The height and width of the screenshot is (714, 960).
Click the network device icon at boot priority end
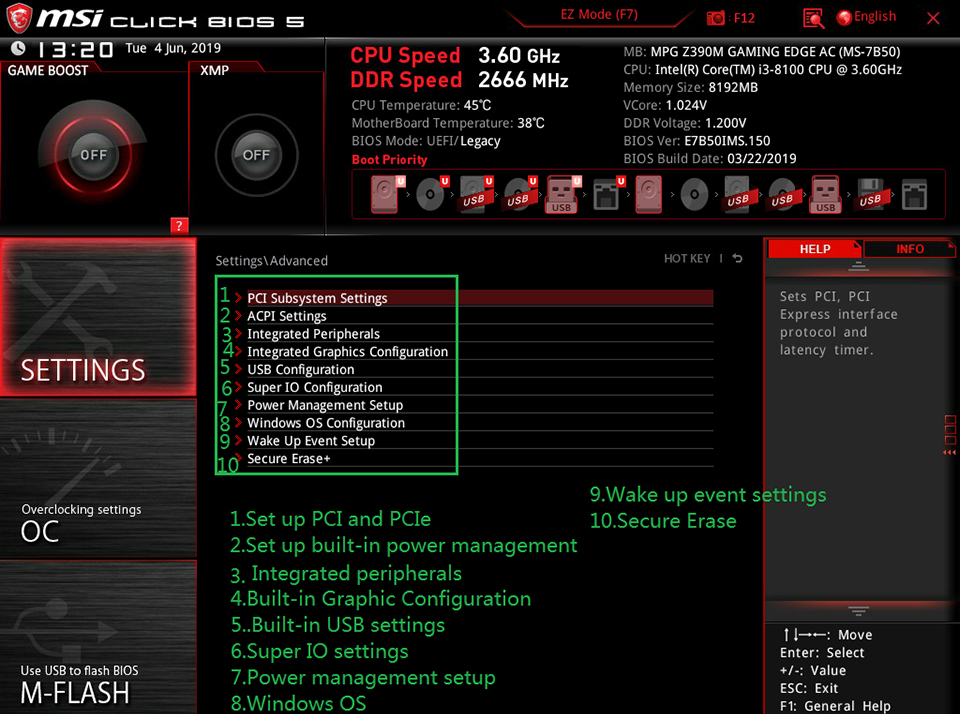point(914,193)
